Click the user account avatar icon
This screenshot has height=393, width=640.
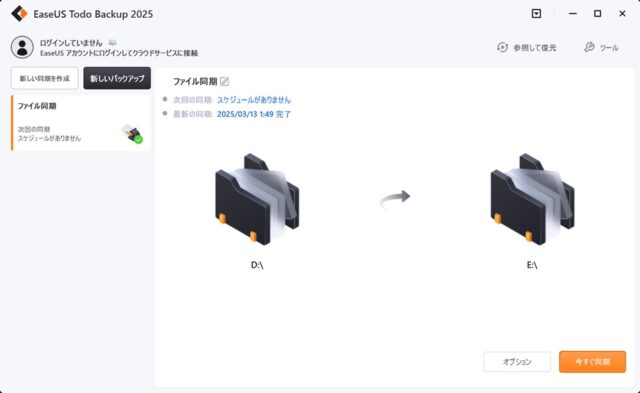22,47
